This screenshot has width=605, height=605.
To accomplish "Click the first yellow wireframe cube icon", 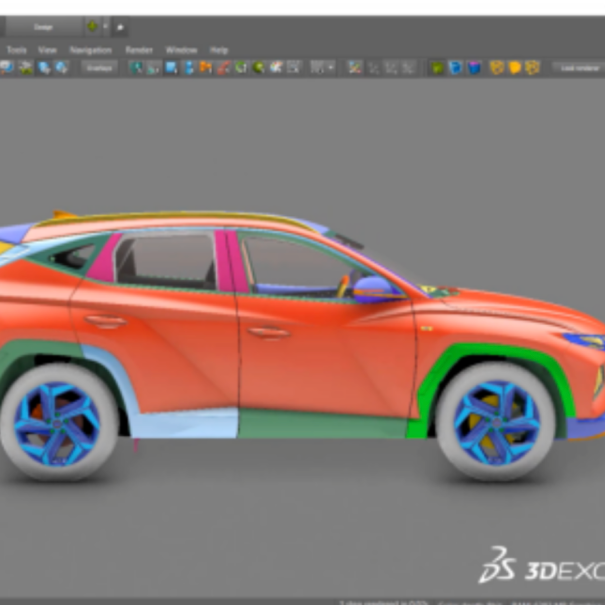I will [x=497, y=68].
